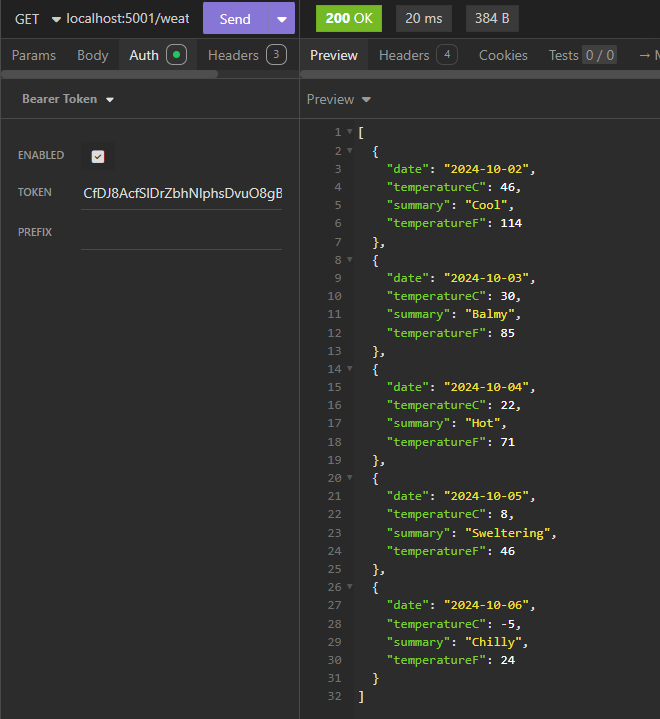660x719 pixels.
Task: Open the Cookies tab
Action: pos(503,55)
